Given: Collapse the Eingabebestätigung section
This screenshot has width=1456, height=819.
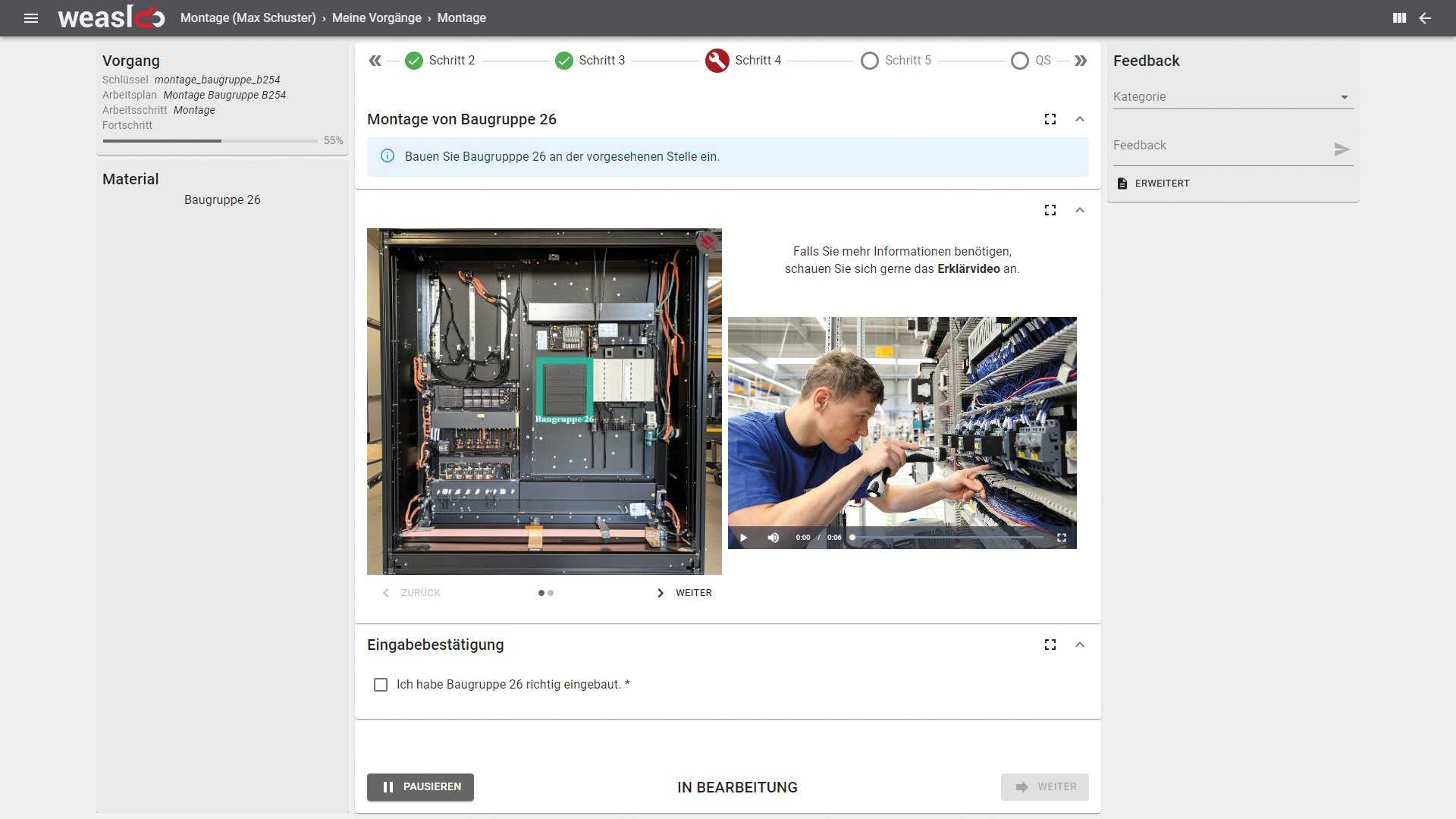Looking at the screenshot, I should (1080, 644).
